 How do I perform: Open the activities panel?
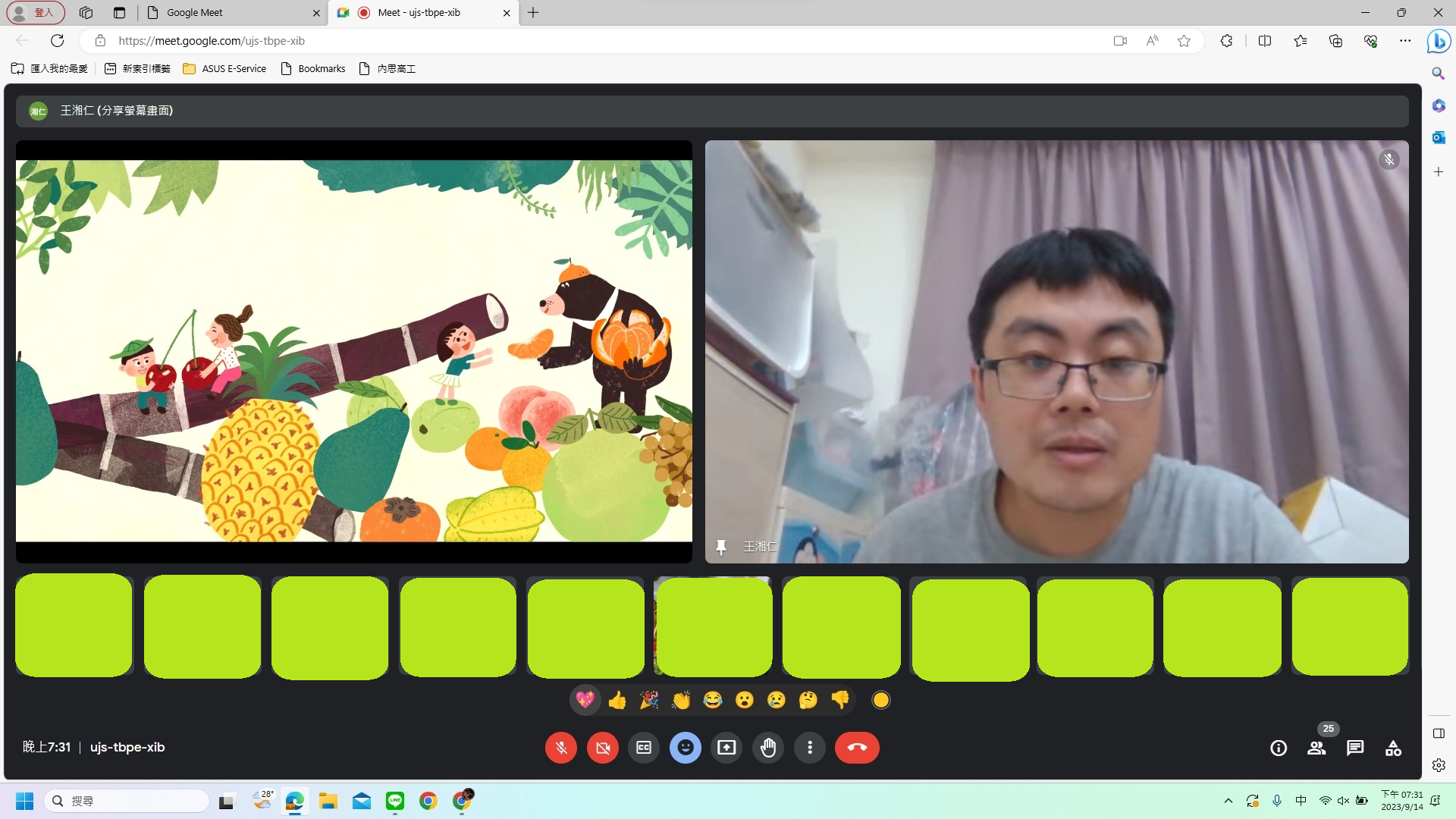[1393, 748]
